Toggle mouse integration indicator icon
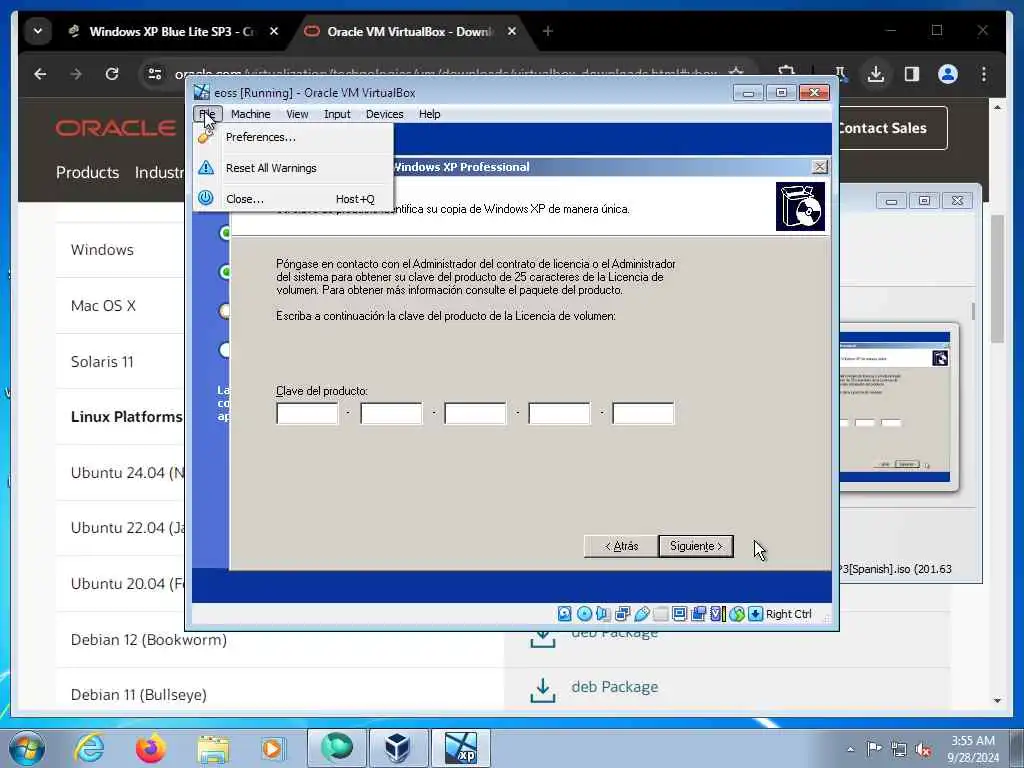Screen dimensions: 1024x768 point(737,614)
